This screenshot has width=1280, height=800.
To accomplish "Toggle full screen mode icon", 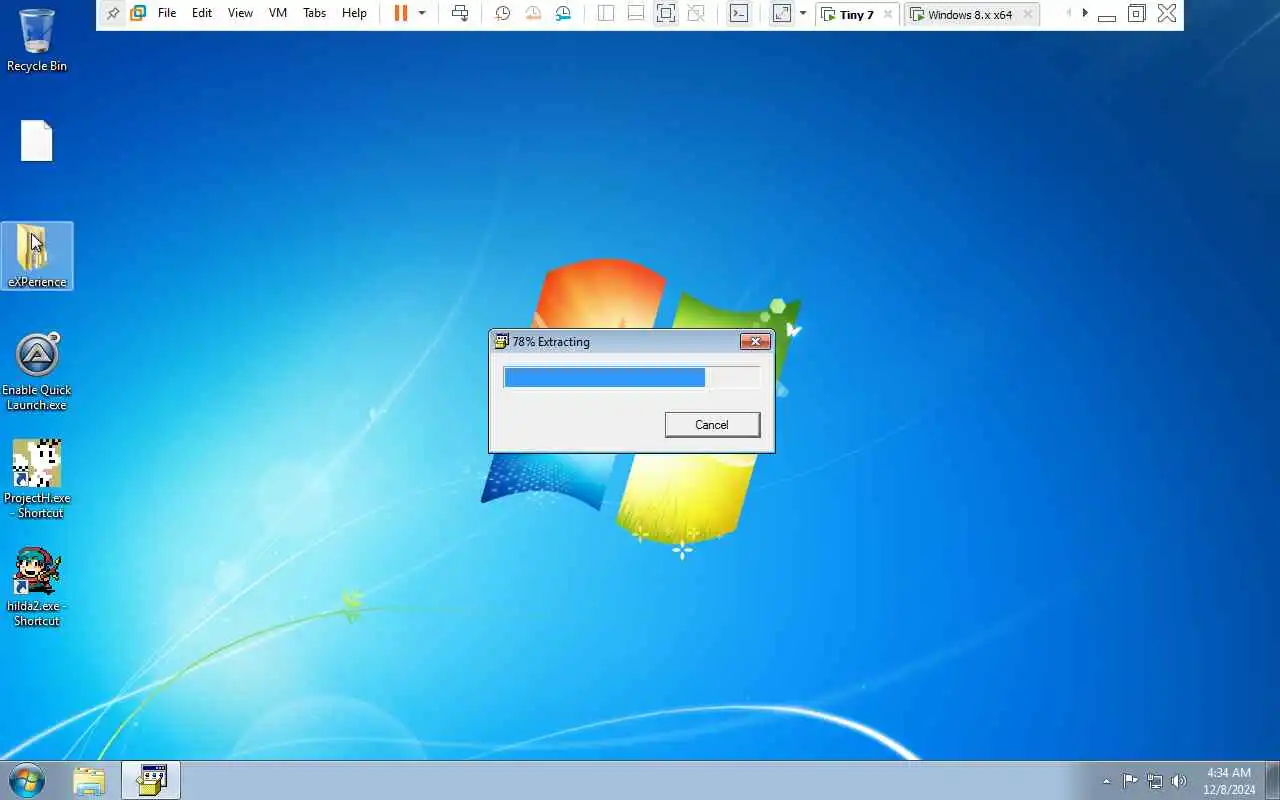I will pos(666,14).
